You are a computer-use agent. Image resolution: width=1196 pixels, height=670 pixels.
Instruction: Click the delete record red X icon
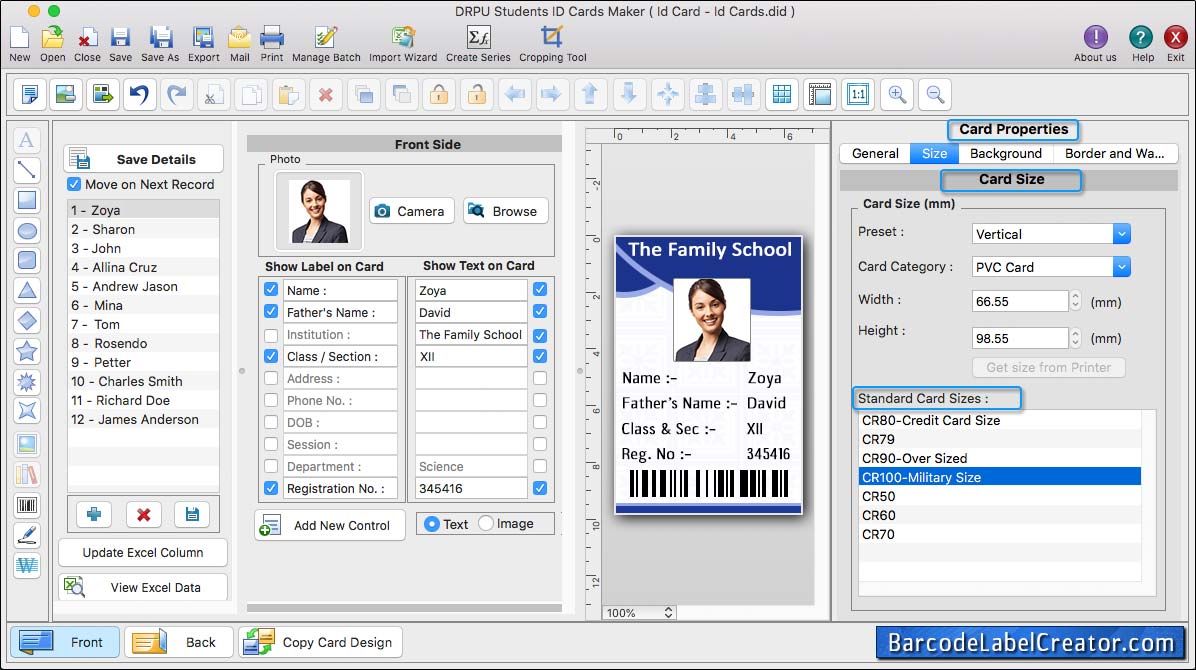click(x=143, y=514)
